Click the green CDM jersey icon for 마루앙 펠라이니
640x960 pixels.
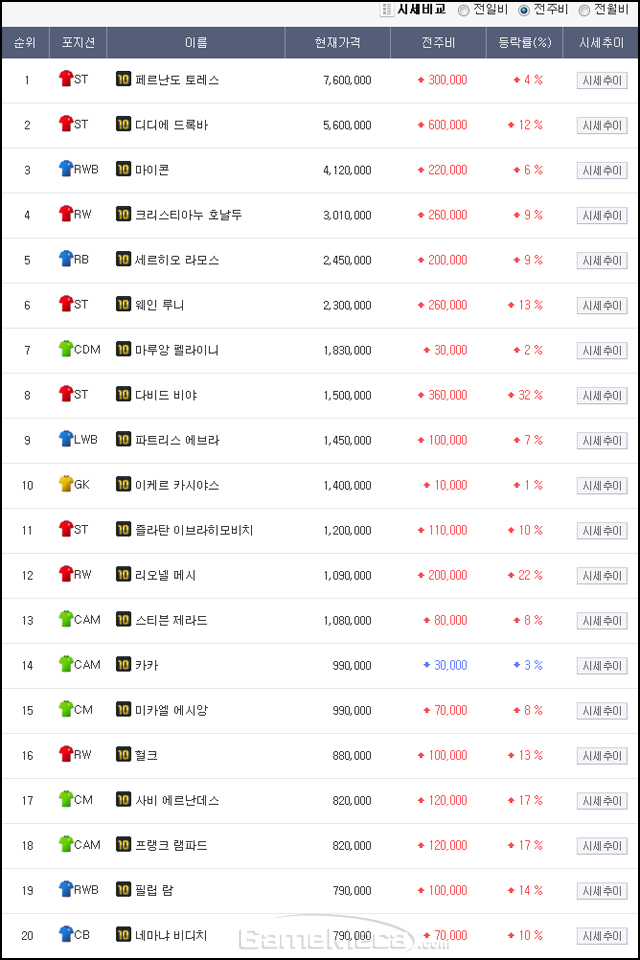(66, 348)
